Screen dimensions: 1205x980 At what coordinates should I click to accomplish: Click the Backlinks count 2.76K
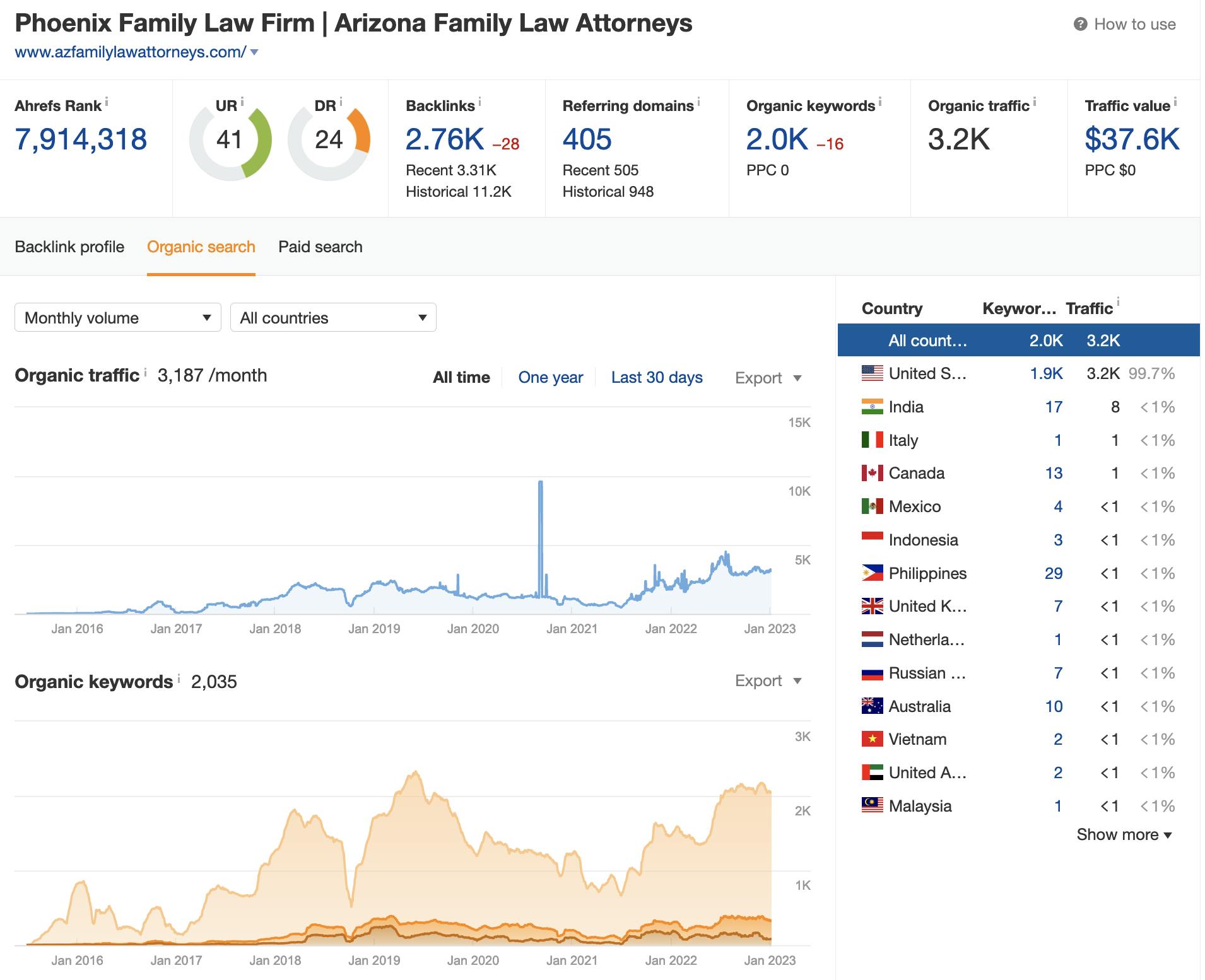(x=445, y=139)
